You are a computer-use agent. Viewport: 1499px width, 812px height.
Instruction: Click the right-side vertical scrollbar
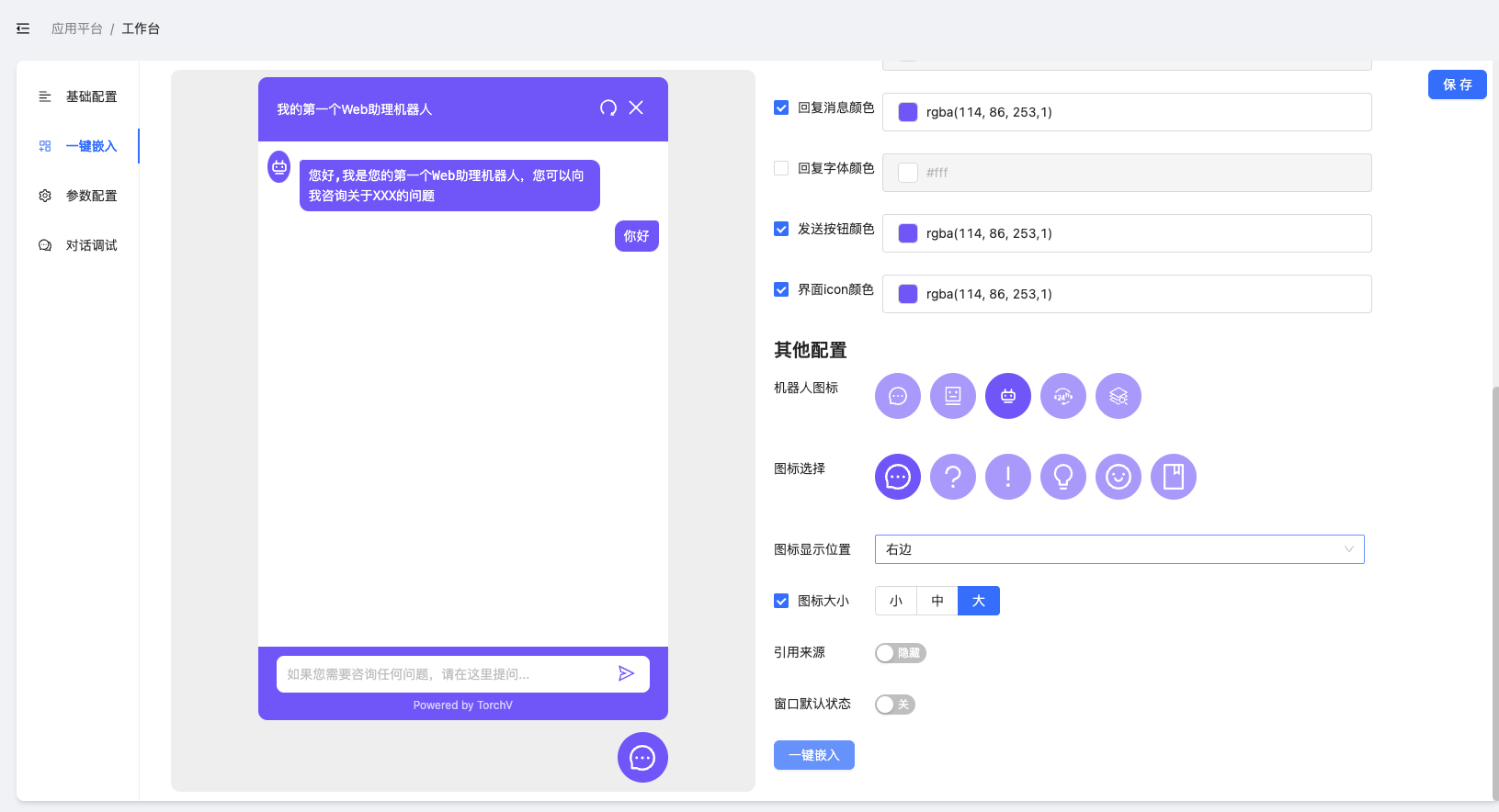tap(1495, 592)
